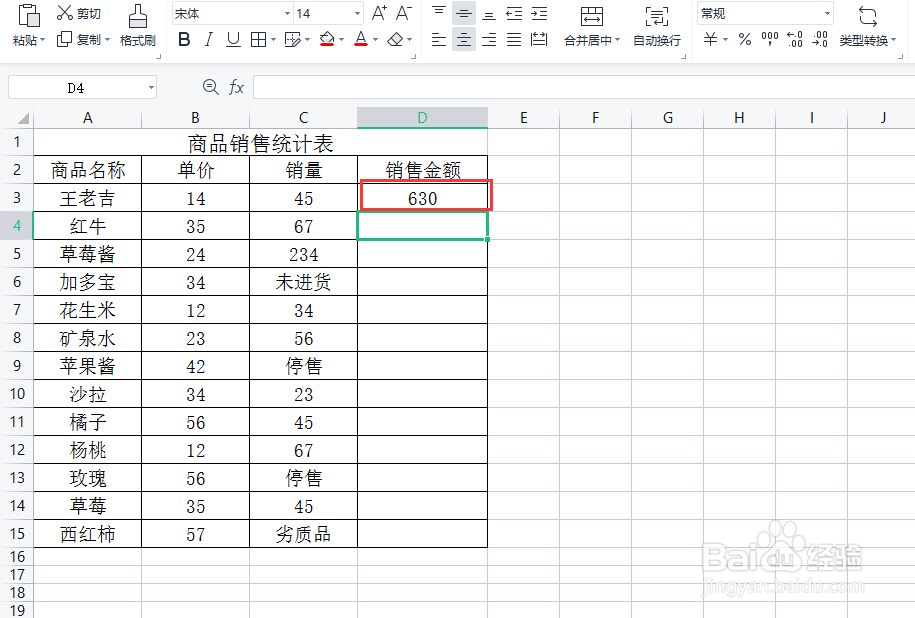Click the cut (剪切) tool

tap(75, 12)
